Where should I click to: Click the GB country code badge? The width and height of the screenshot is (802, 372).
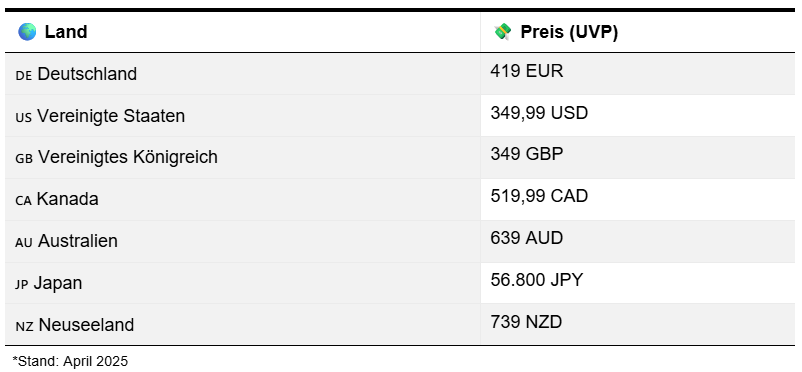pos(24,158)
